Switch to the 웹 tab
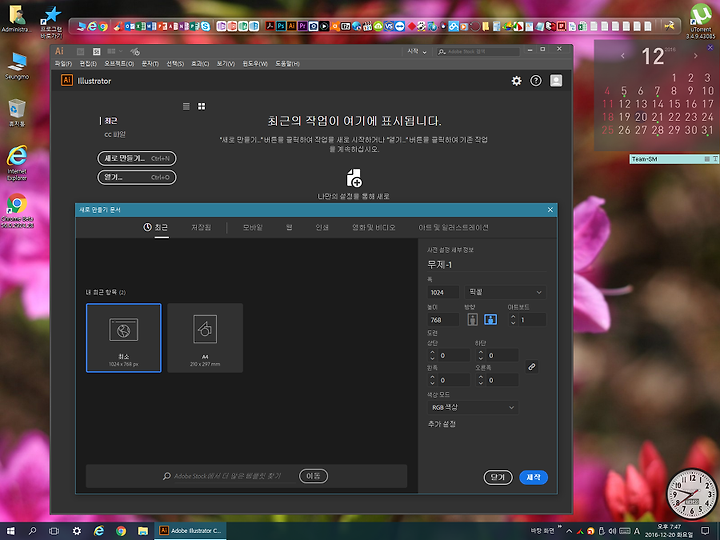Screen dimensions: 720x540 click(x=289, y=227)
